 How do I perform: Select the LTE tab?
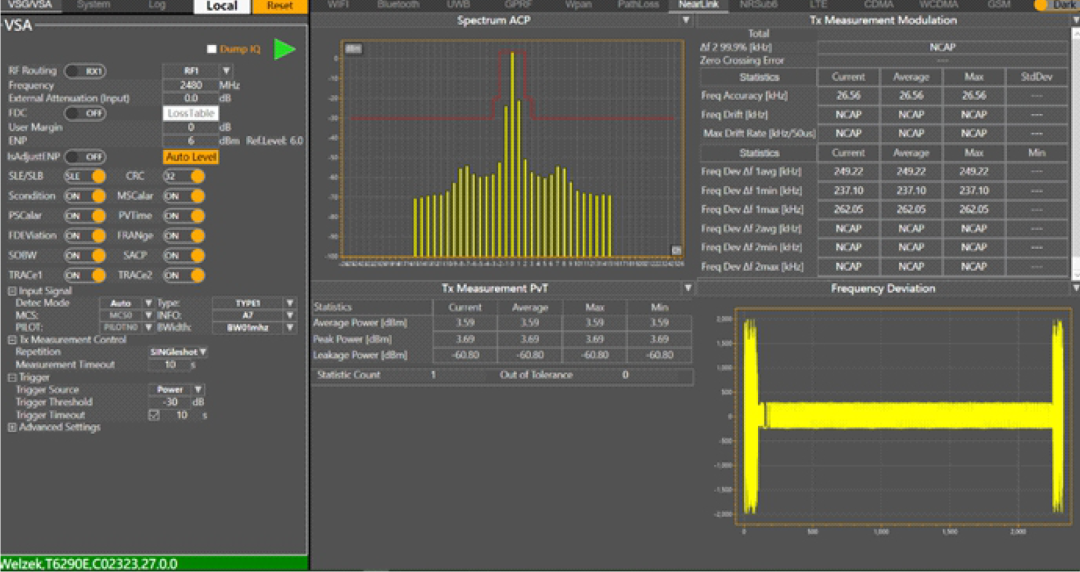(x=818, y=5)
